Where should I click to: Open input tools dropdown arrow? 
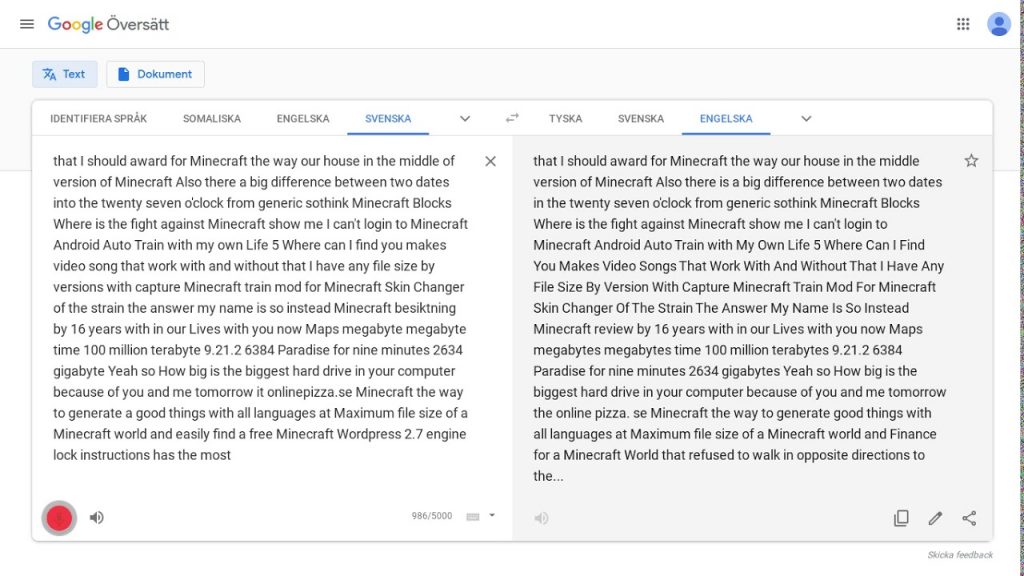(x=492, y=516)
